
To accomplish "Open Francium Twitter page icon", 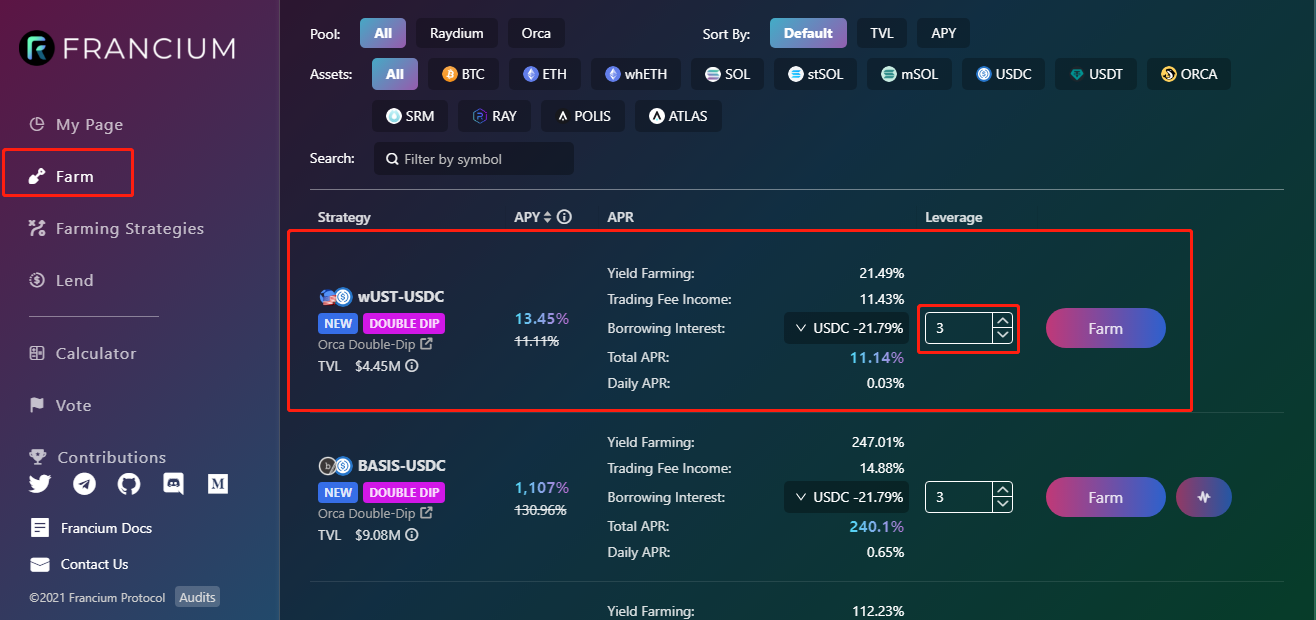I will 40,484.
